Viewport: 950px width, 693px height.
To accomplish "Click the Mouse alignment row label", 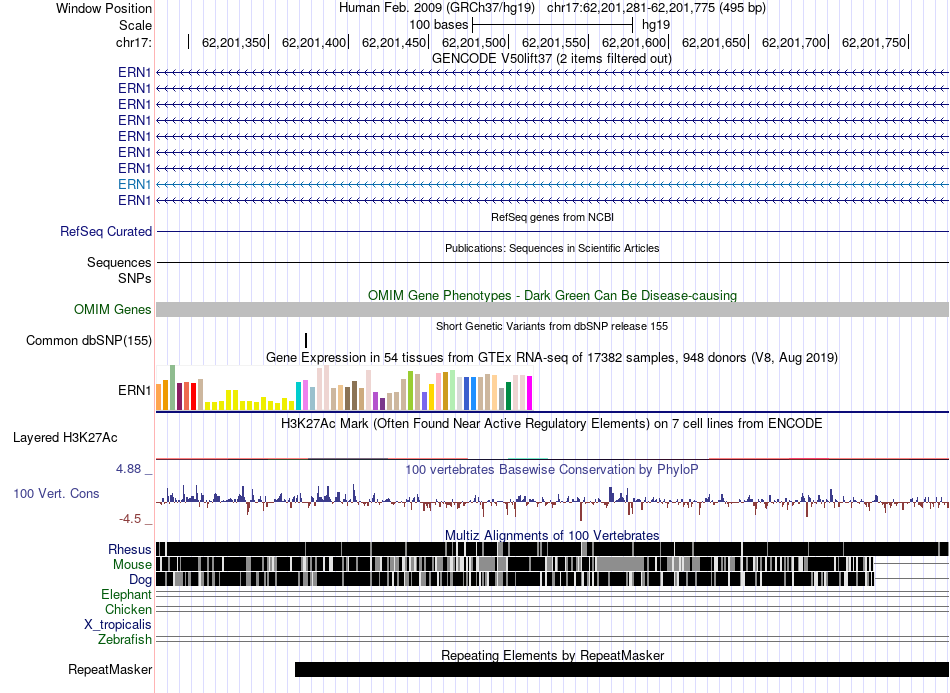I will (x=132, y=565).
